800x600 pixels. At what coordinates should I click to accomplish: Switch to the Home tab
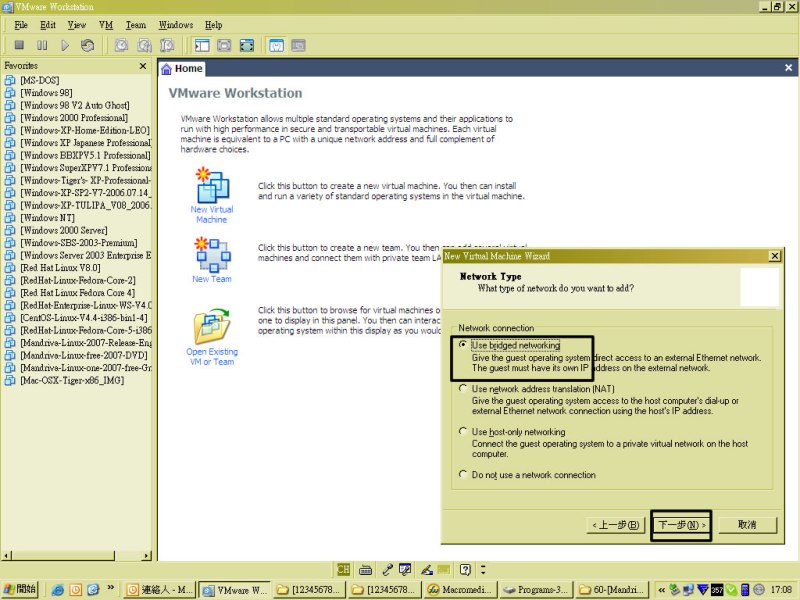tap(182, 68)
